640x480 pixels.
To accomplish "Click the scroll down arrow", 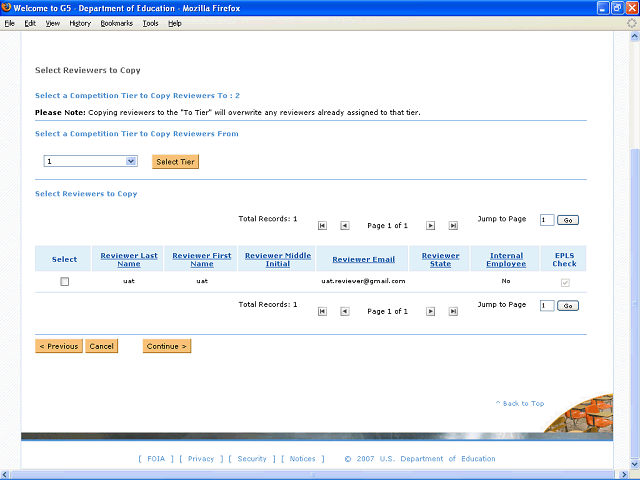I will [x=635, y=464].
